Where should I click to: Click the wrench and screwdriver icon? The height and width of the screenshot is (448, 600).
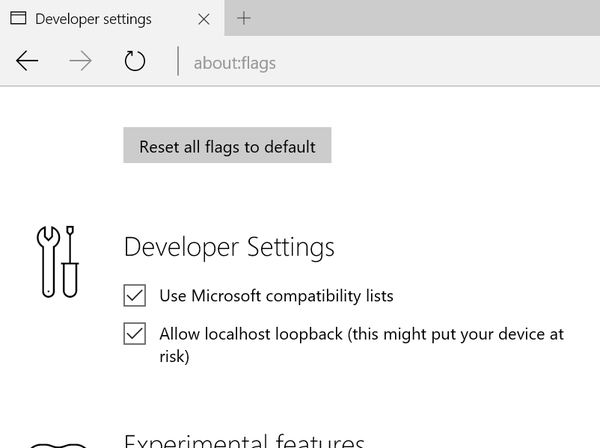[58, 262]
